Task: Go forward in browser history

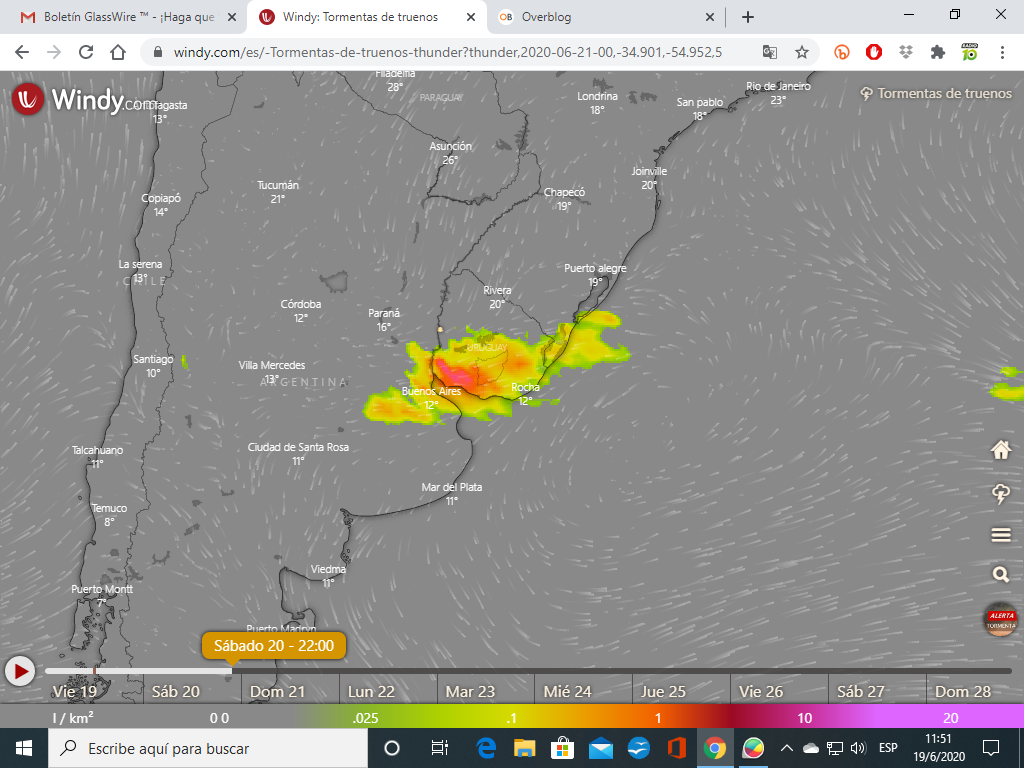Action: (x=54, y=52)
